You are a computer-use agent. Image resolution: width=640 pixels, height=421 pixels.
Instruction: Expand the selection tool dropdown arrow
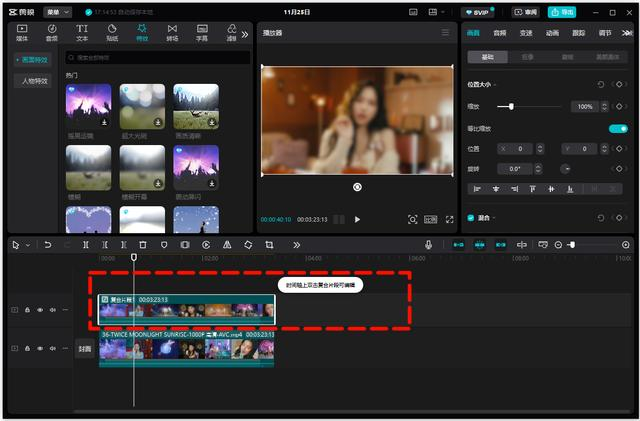(27, 245)
